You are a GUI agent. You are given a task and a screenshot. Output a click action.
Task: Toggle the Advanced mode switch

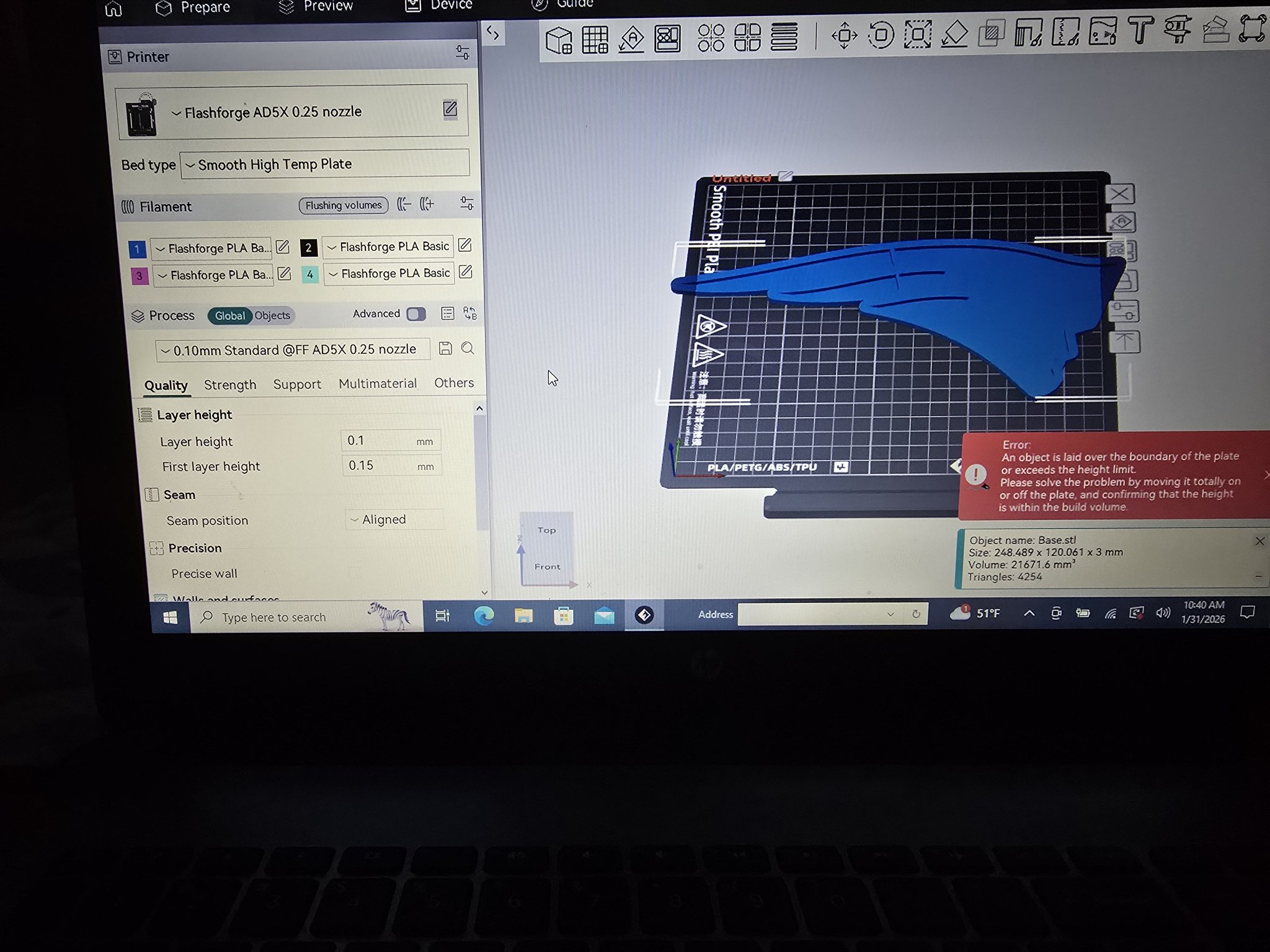[x=416, y=314]
